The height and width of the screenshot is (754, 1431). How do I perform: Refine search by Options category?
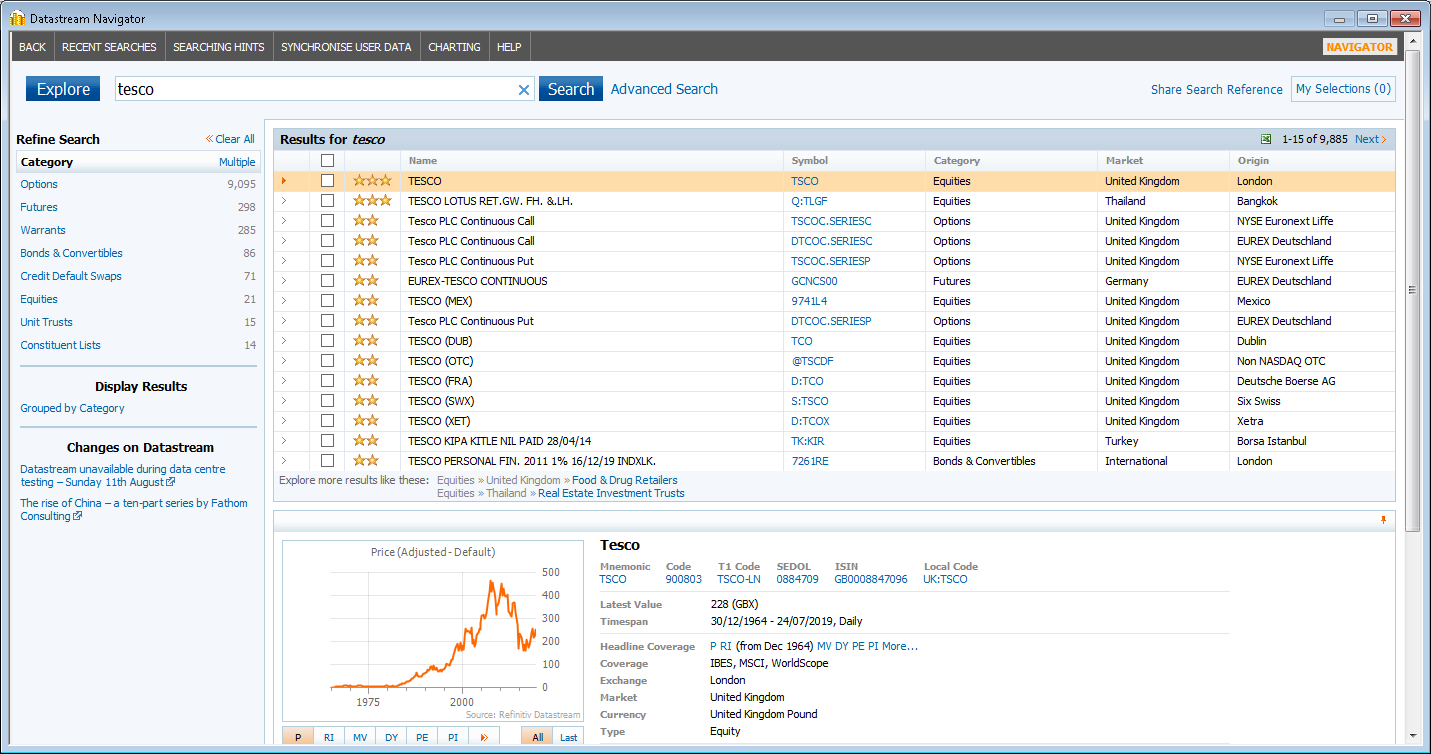click(39, 184)
